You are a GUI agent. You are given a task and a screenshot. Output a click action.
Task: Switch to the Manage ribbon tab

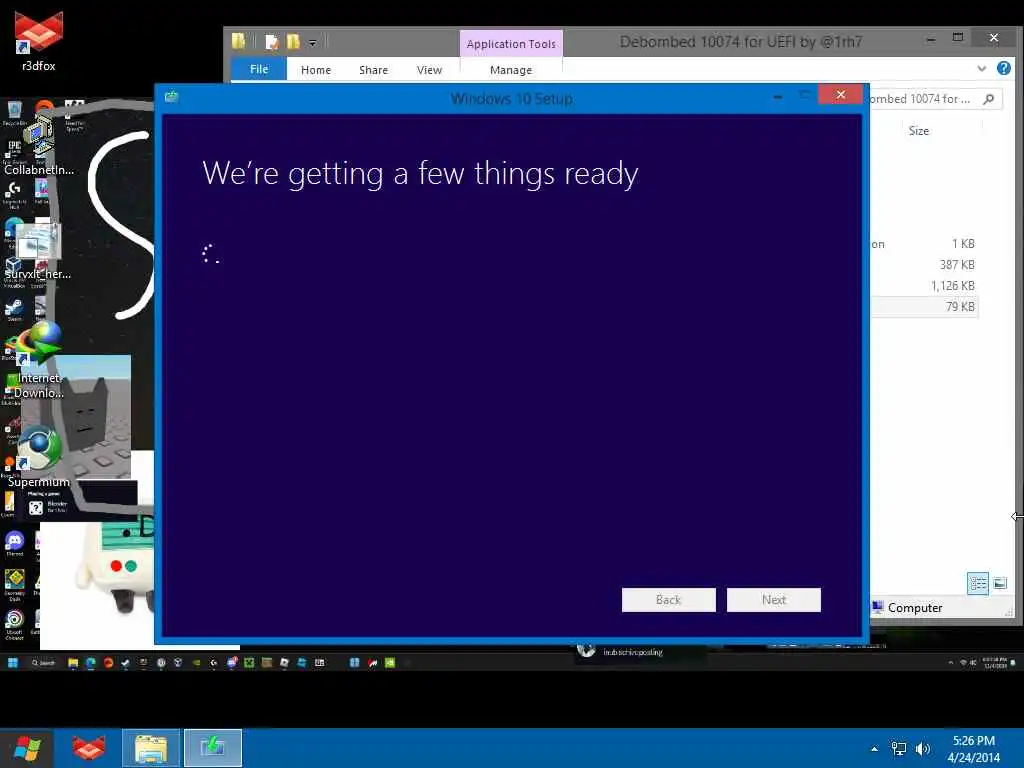pyautogui.click(x=511, y=70)
